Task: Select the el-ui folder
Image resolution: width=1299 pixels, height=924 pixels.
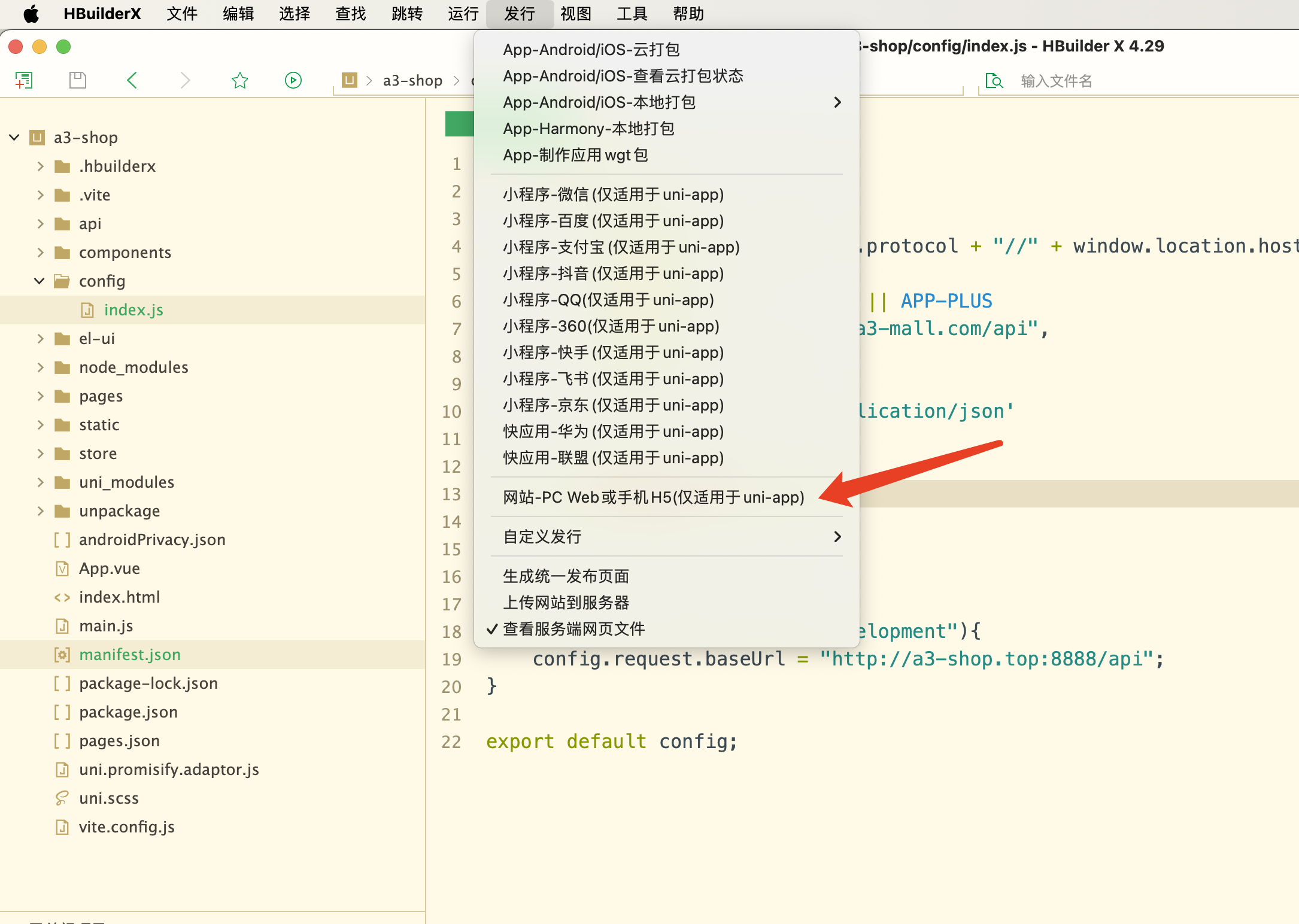Action: pyautogui.click(x=96, y=339)
